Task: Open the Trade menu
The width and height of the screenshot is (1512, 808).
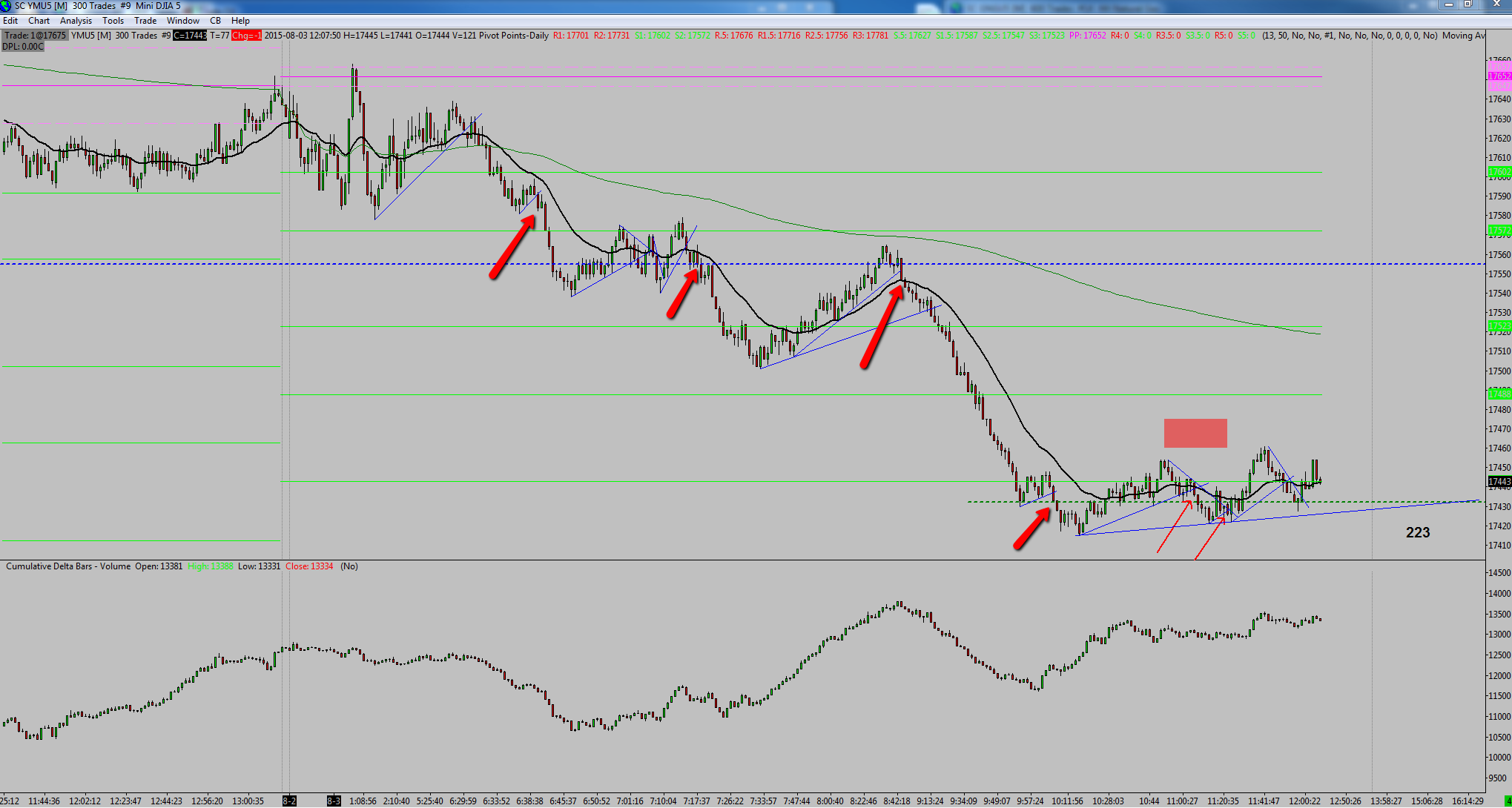Action: pyautogui.click(x=145, y=21)
